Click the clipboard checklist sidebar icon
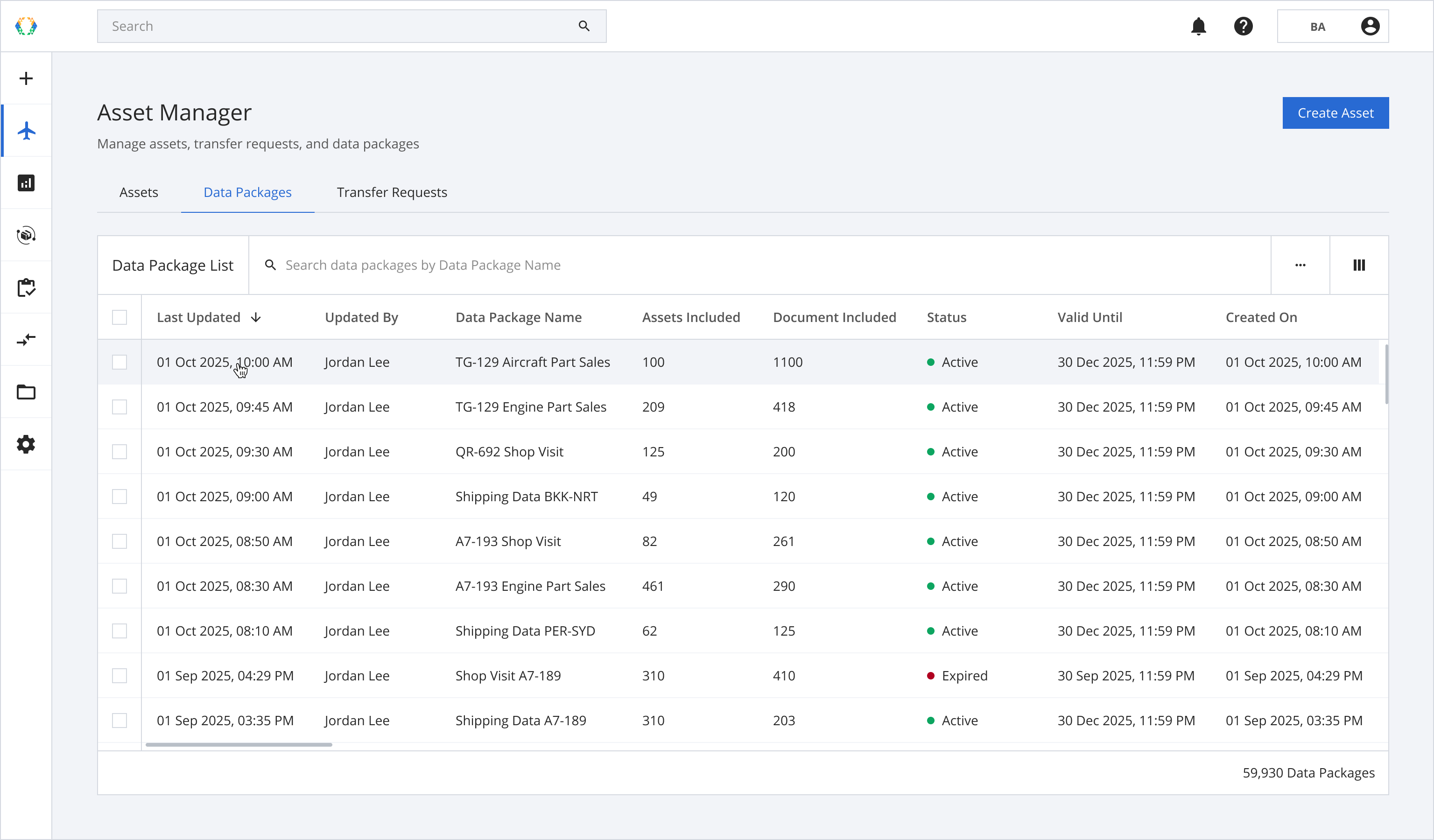 point(26,288)
